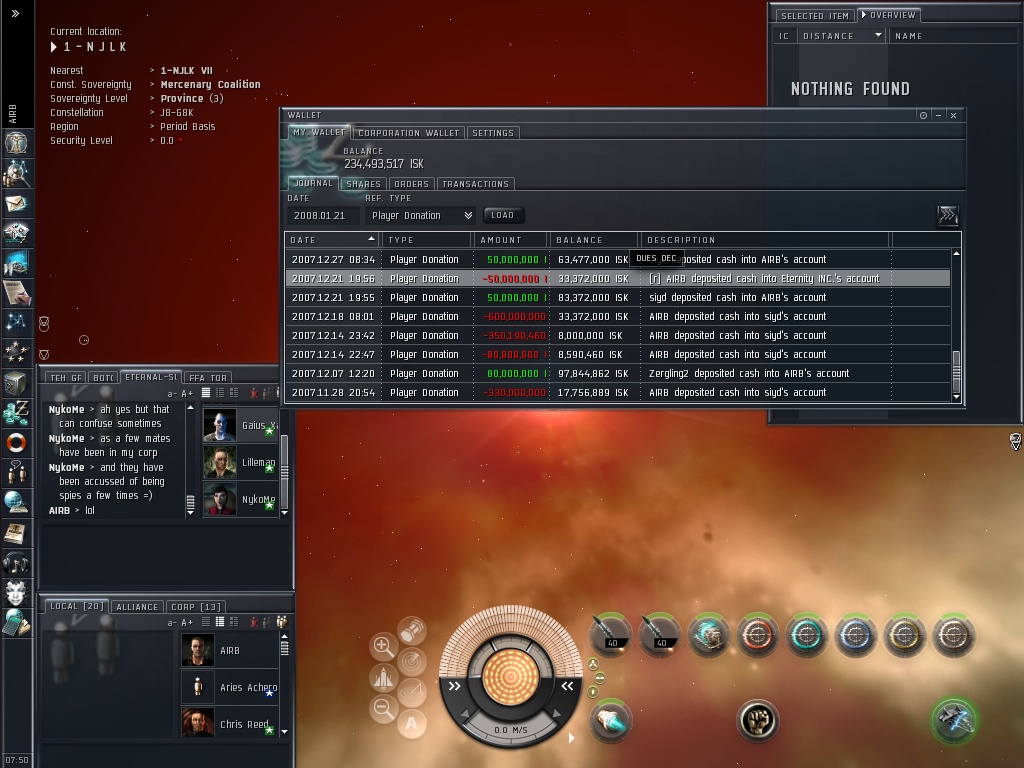Open the ship scanner radar button
This screenshot has height=768, width=1024.
click(411, 662)
